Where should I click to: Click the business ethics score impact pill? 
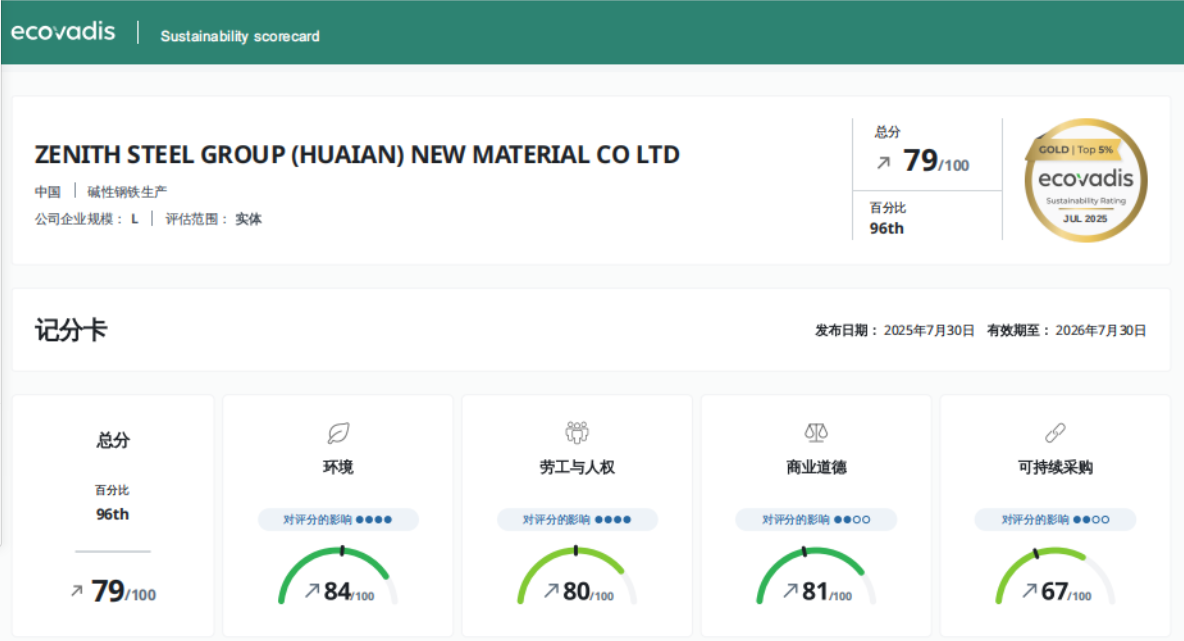[816, 520]
